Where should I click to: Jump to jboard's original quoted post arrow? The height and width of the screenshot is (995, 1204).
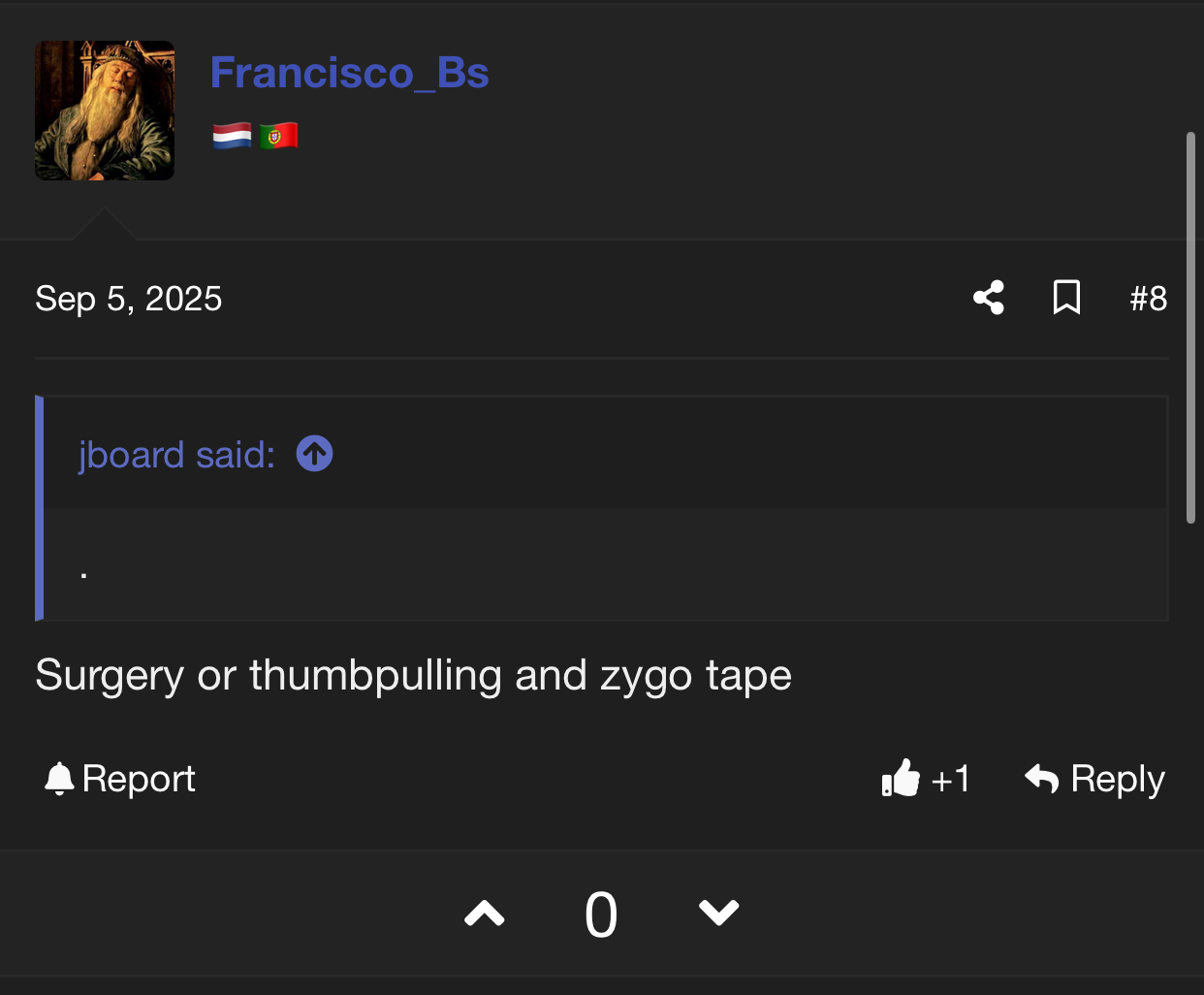pyautogui.click(x=314, y=454)
